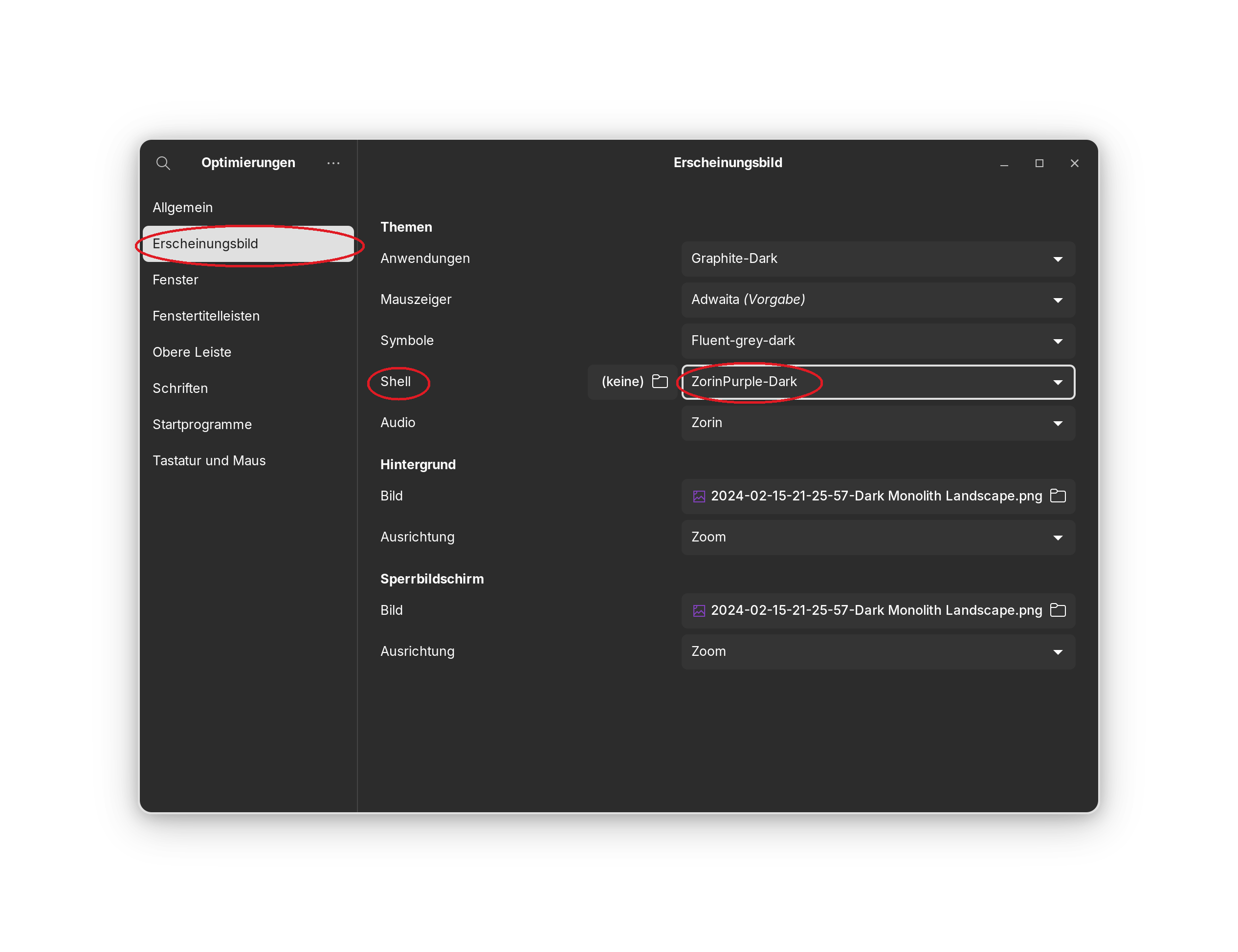
Task: Open the Mauszeiger Adwaita dropdown
Action: coord(878,300)
